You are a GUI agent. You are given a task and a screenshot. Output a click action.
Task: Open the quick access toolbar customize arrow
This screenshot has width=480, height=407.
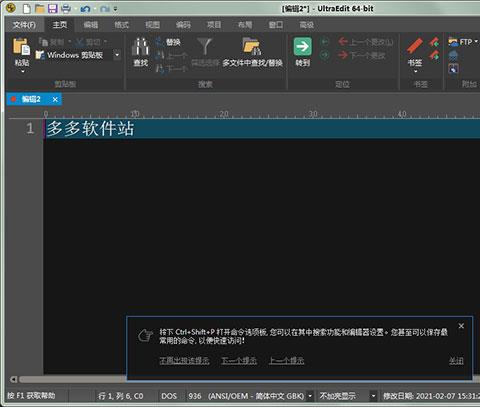[115, 9]
